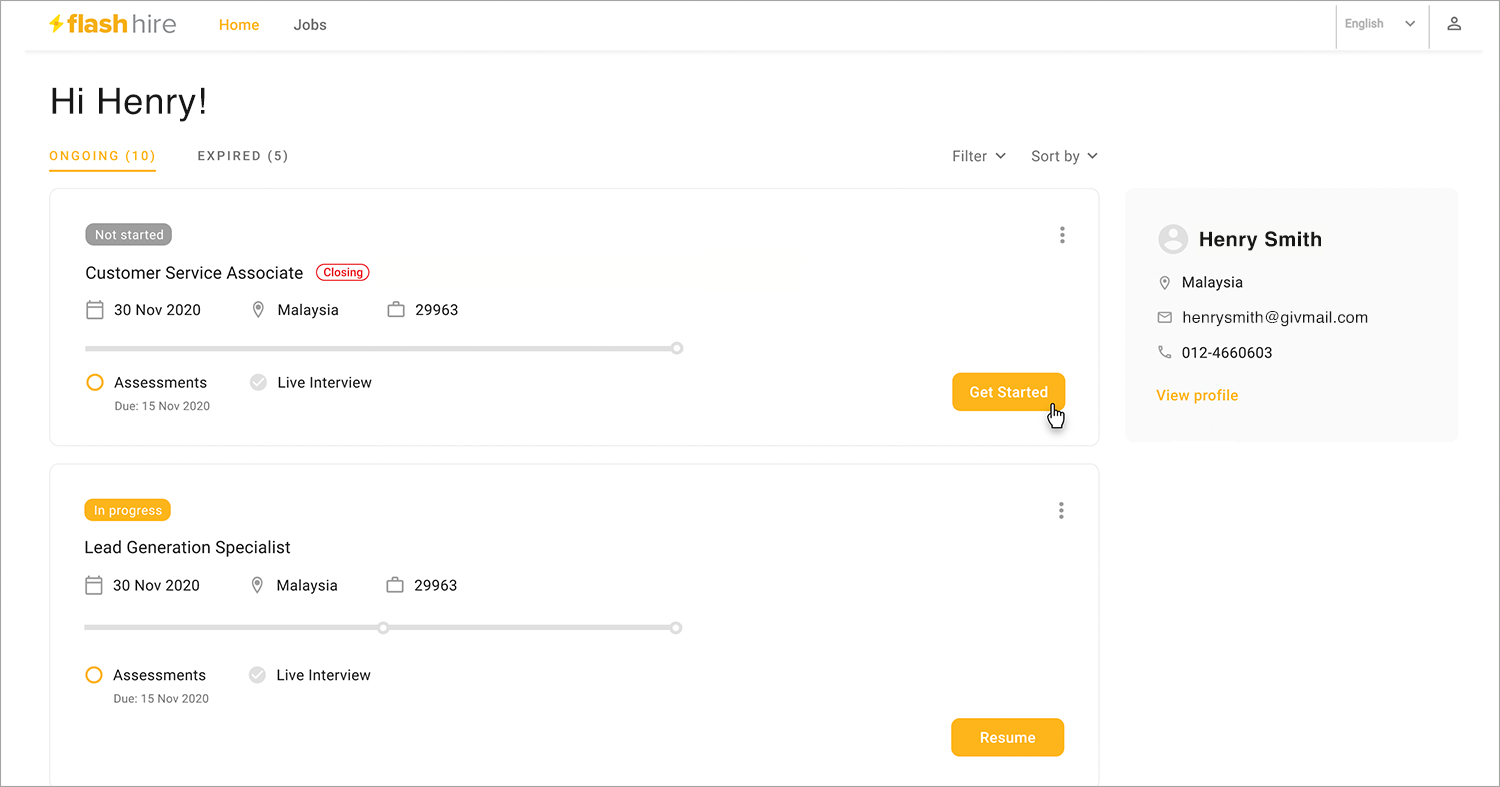Viewport: 1500px width, 787px height.
Task: Open the kebab menu on Lead Generation Specialist card
Action: [1061, 510]
